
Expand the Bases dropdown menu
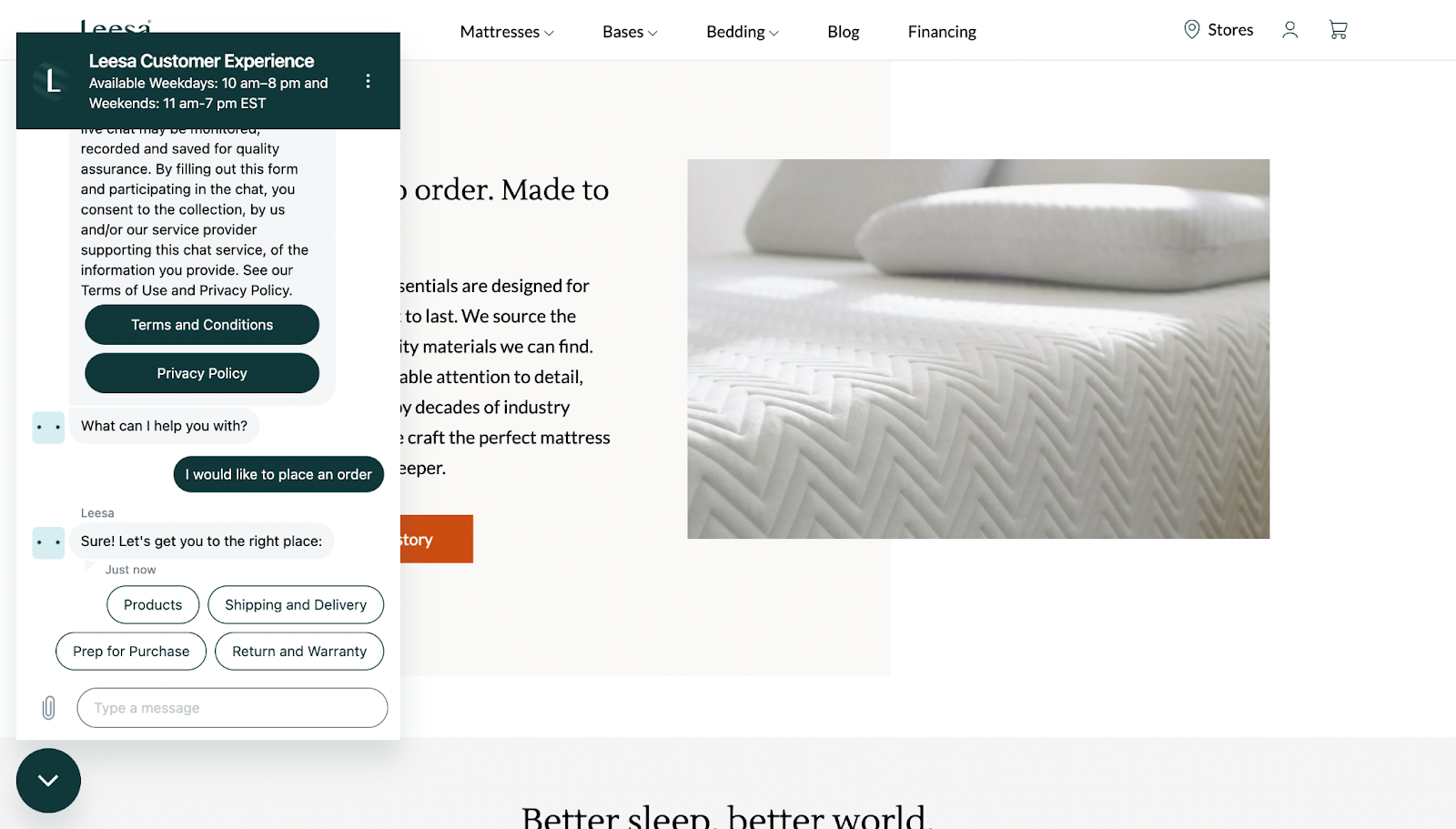pyautogui.click(x=630, y=32)
